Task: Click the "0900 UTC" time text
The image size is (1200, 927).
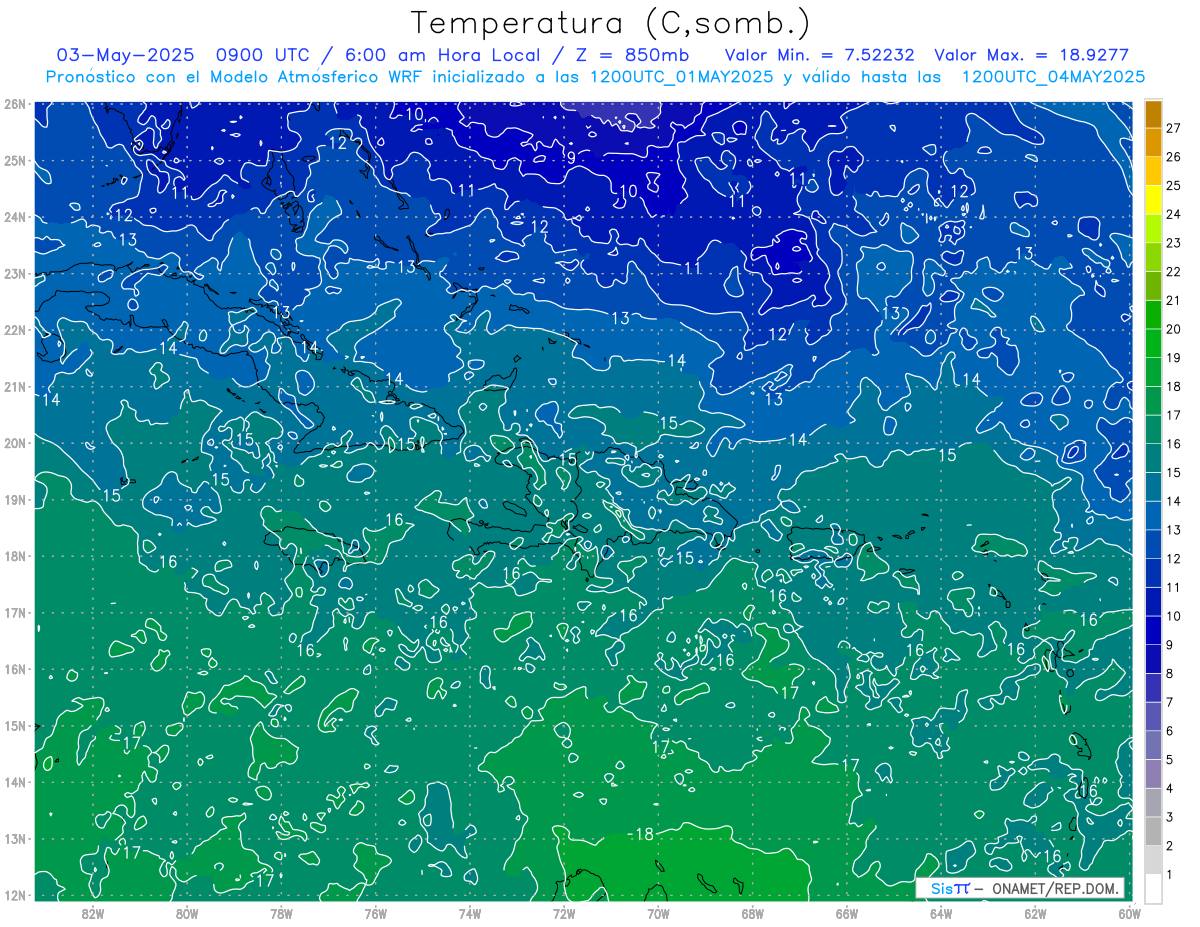Action: [x=263, y=55]
